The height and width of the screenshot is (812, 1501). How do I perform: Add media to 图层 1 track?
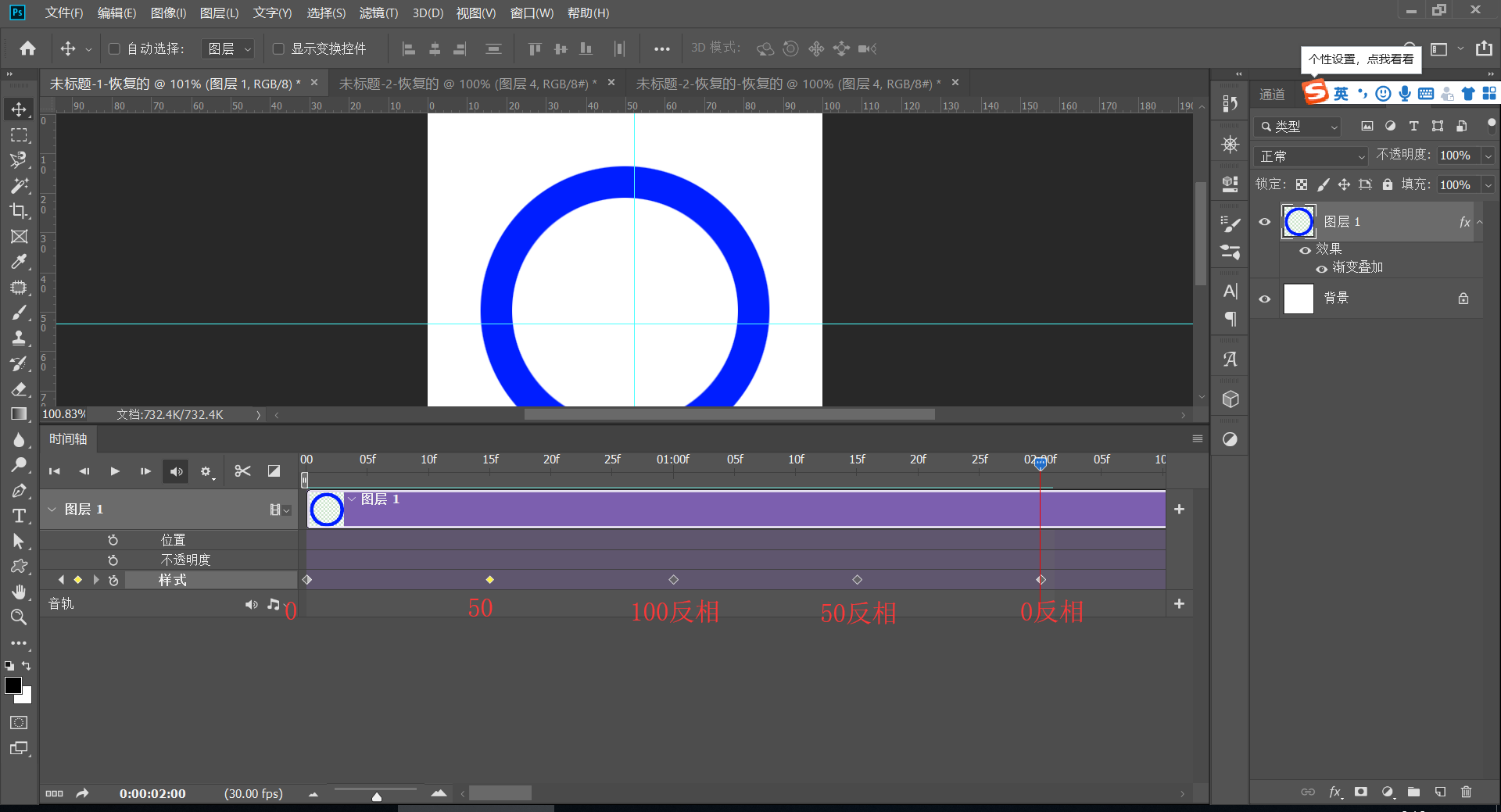1179,510
